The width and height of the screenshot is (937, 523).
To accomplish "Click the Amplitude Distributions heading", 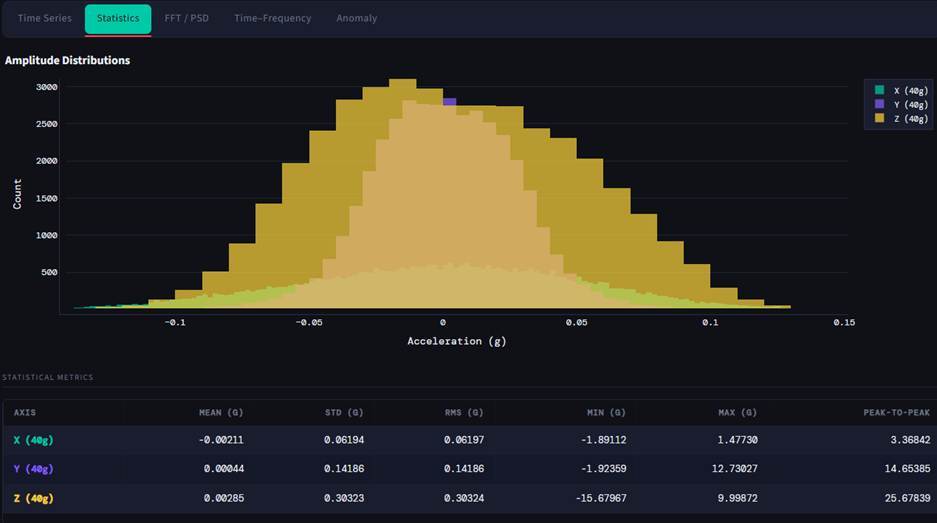I will coord(68,60).
